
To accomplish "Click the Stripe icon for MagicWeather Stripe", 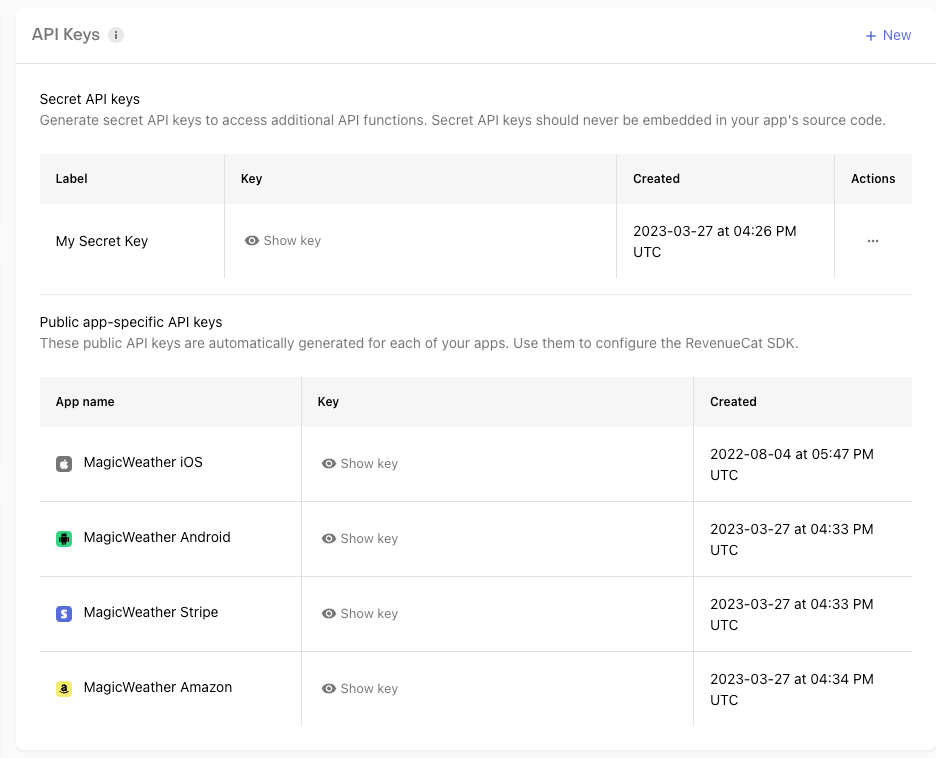I will [64, 614].
